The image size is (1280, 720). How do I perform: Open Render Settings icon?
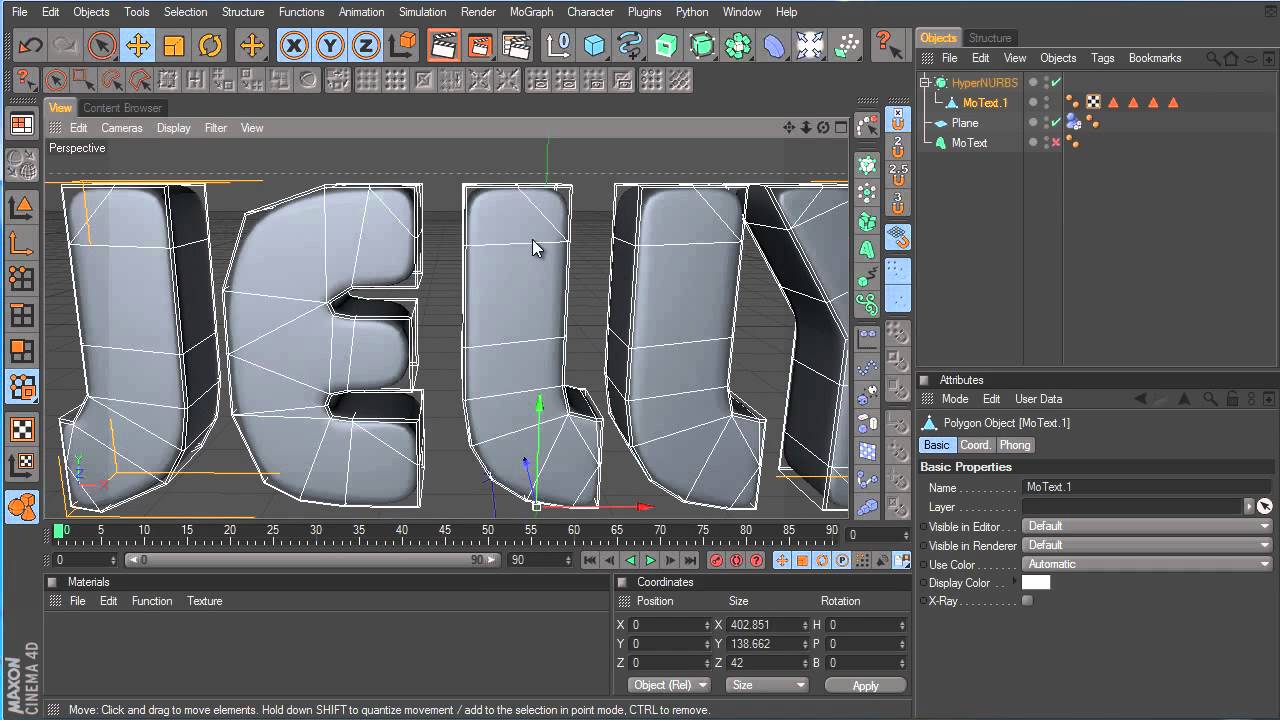pyautogui.click(x=516, y=45)
